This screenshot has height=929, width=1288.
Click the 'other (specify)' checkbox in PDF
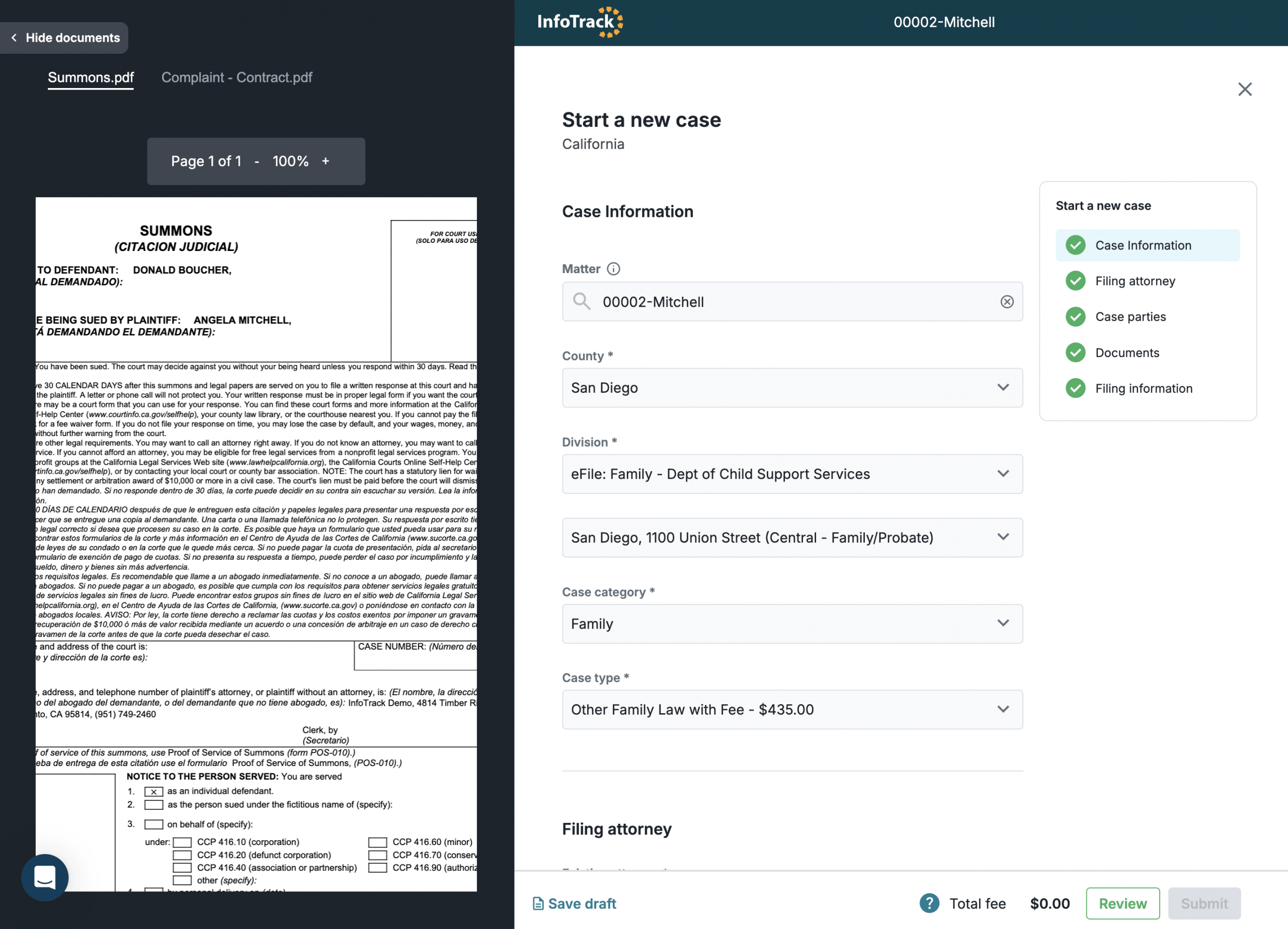point(182,881)
